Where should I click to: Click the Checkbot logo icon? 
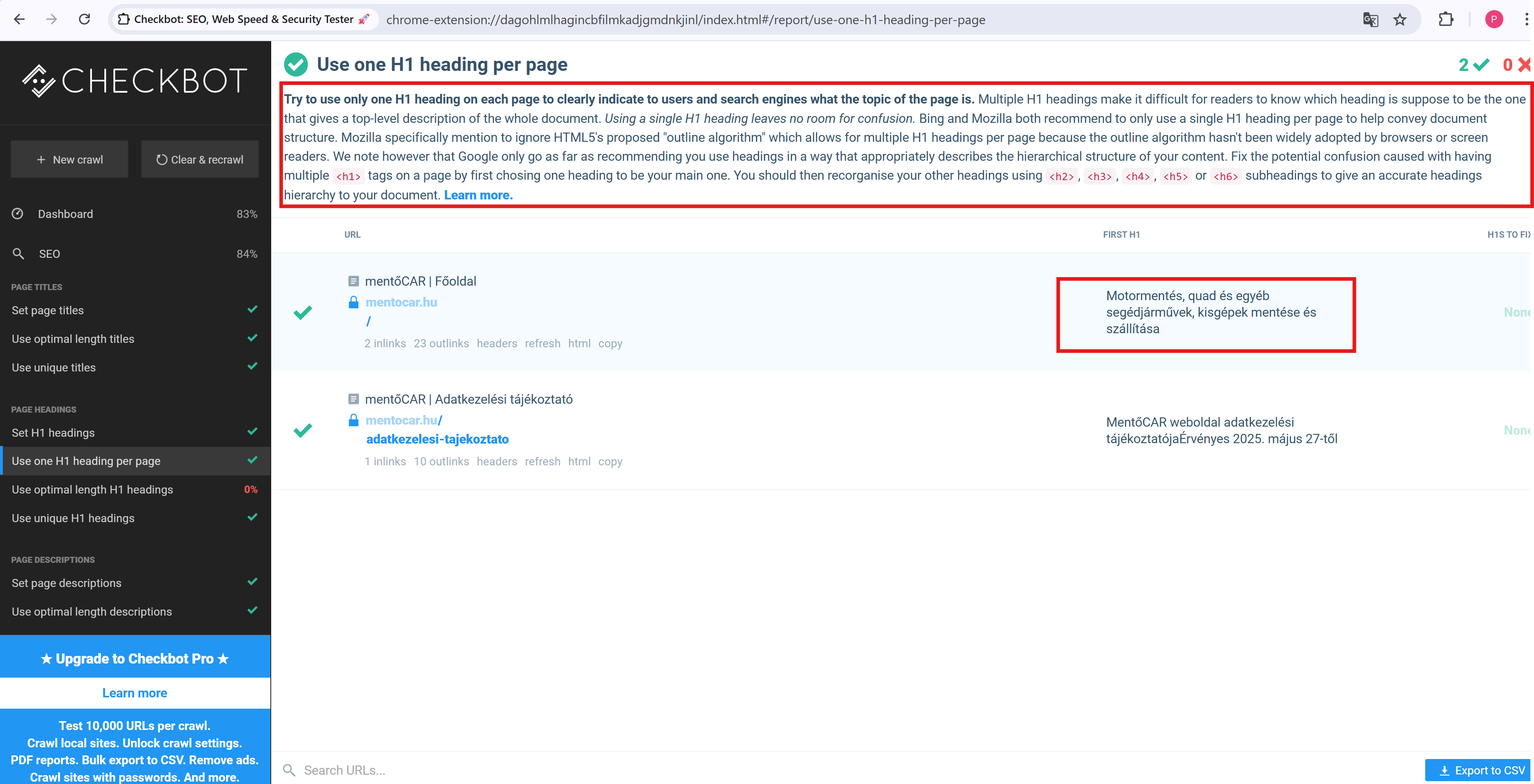coord(39,80)
